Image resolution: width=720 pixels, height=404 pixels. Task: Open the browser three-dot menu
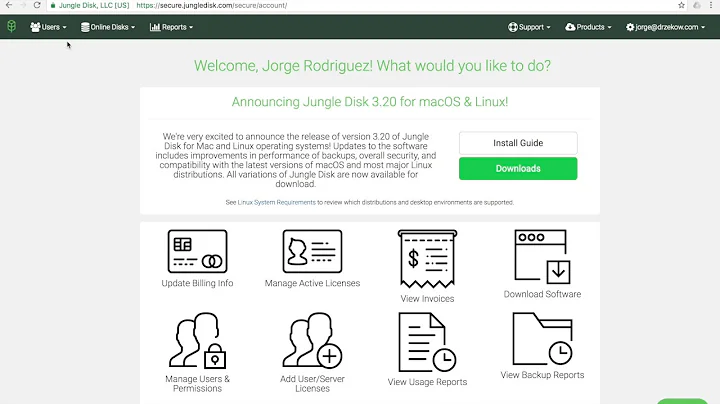click(x=711, y=5)
